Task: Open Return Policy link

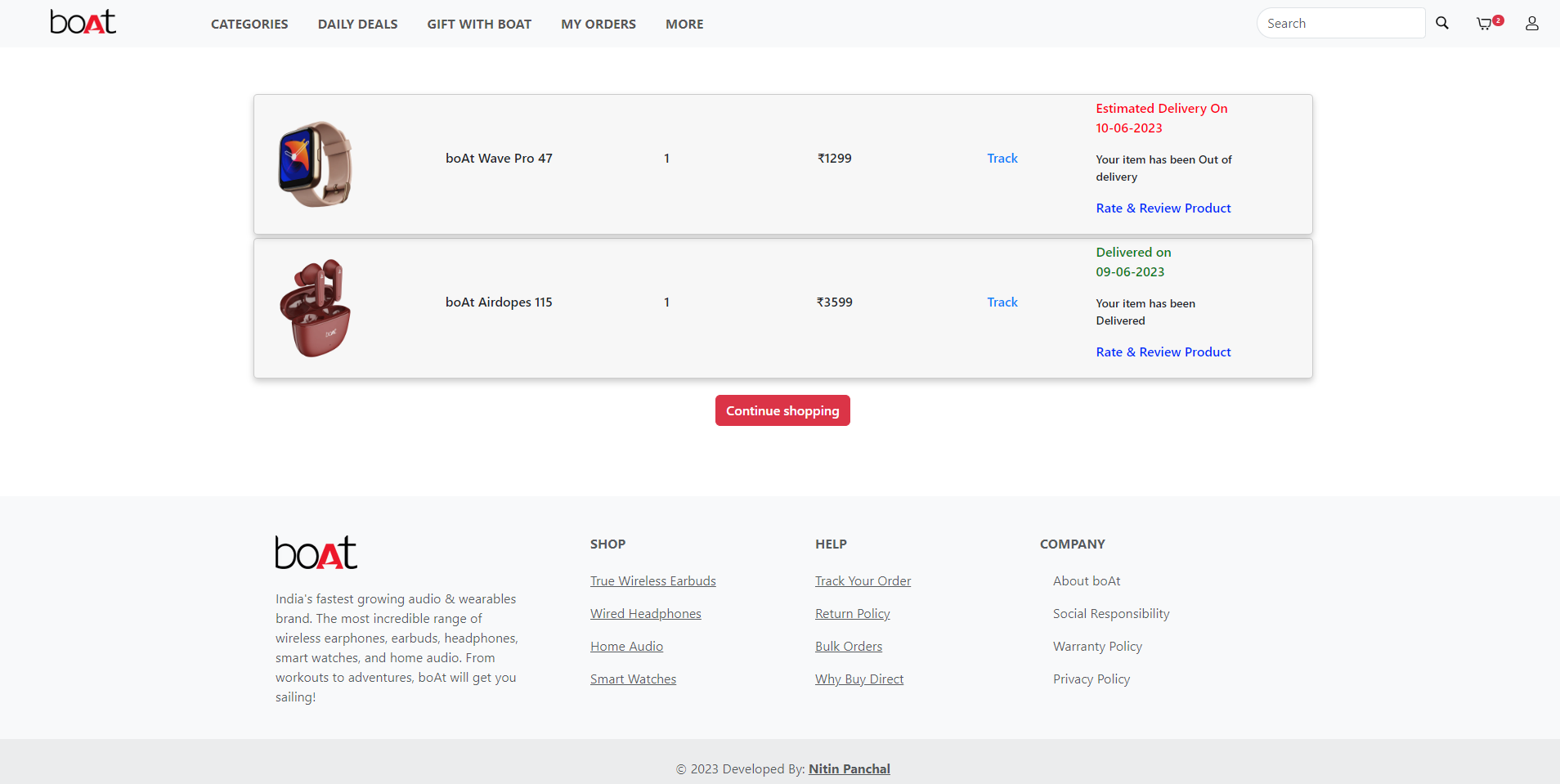Action: (x=853, y=614)
